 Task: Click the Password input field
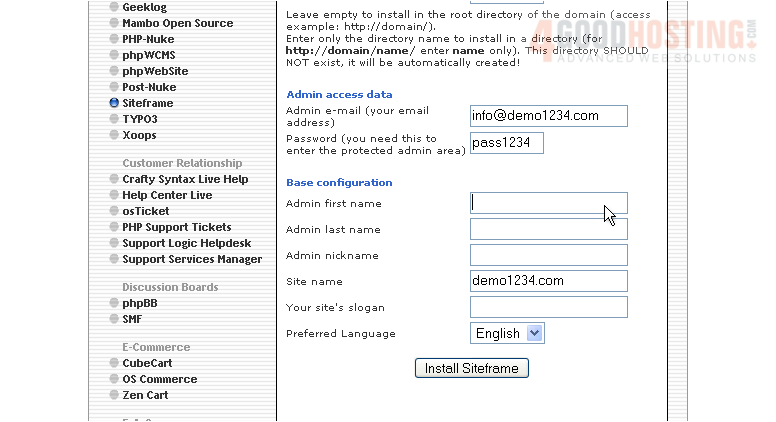pyautogui.click(x=506, y=143)
